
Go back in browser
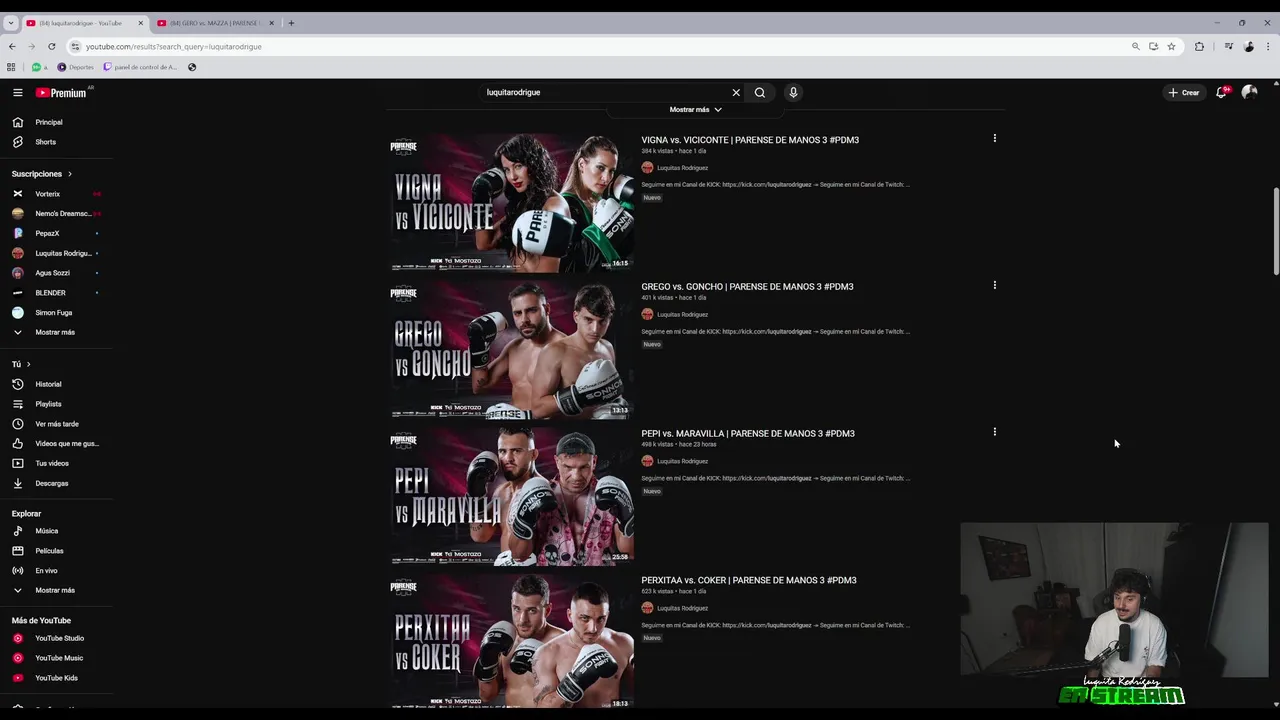pyautogui.click(x=12, y=46)
